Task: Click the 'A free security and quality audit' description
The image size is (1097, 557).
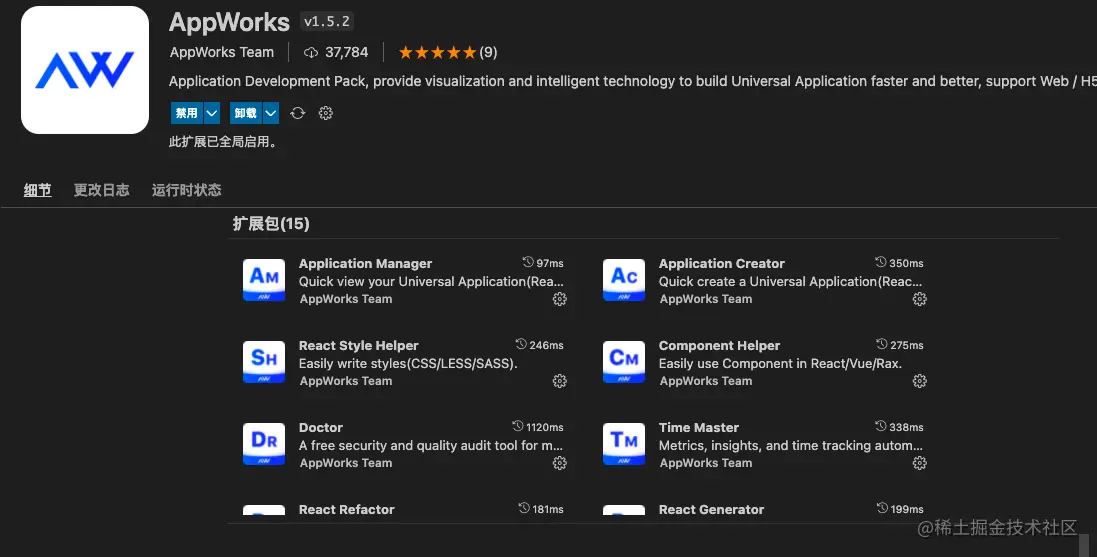Action: [431, 445]
